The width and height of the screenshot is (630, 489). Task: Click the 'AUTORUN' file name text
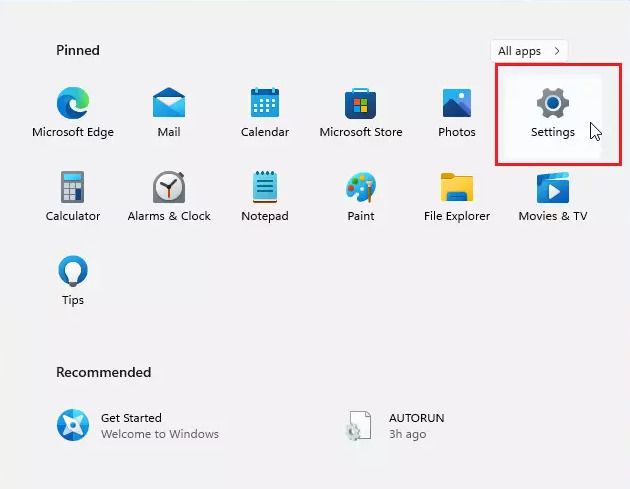tap(417, 418)
